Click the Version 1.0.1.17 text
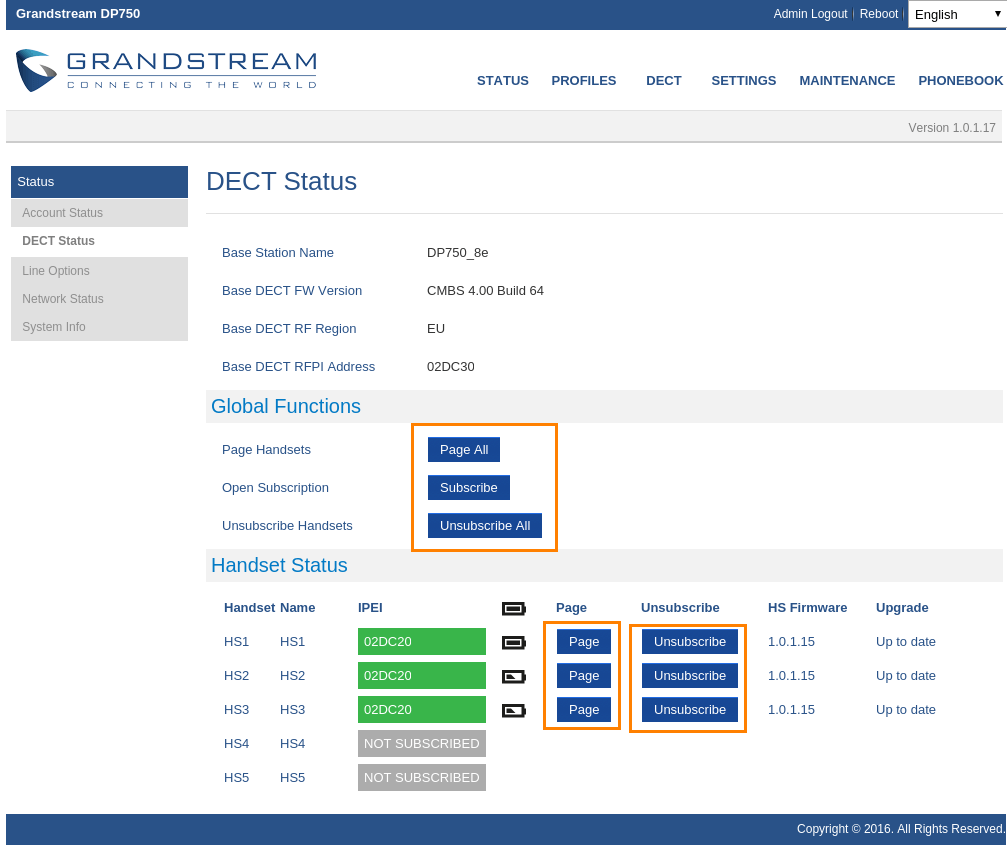The height and width of the screenshot is (847, 1007). click(x=952, y=128)
